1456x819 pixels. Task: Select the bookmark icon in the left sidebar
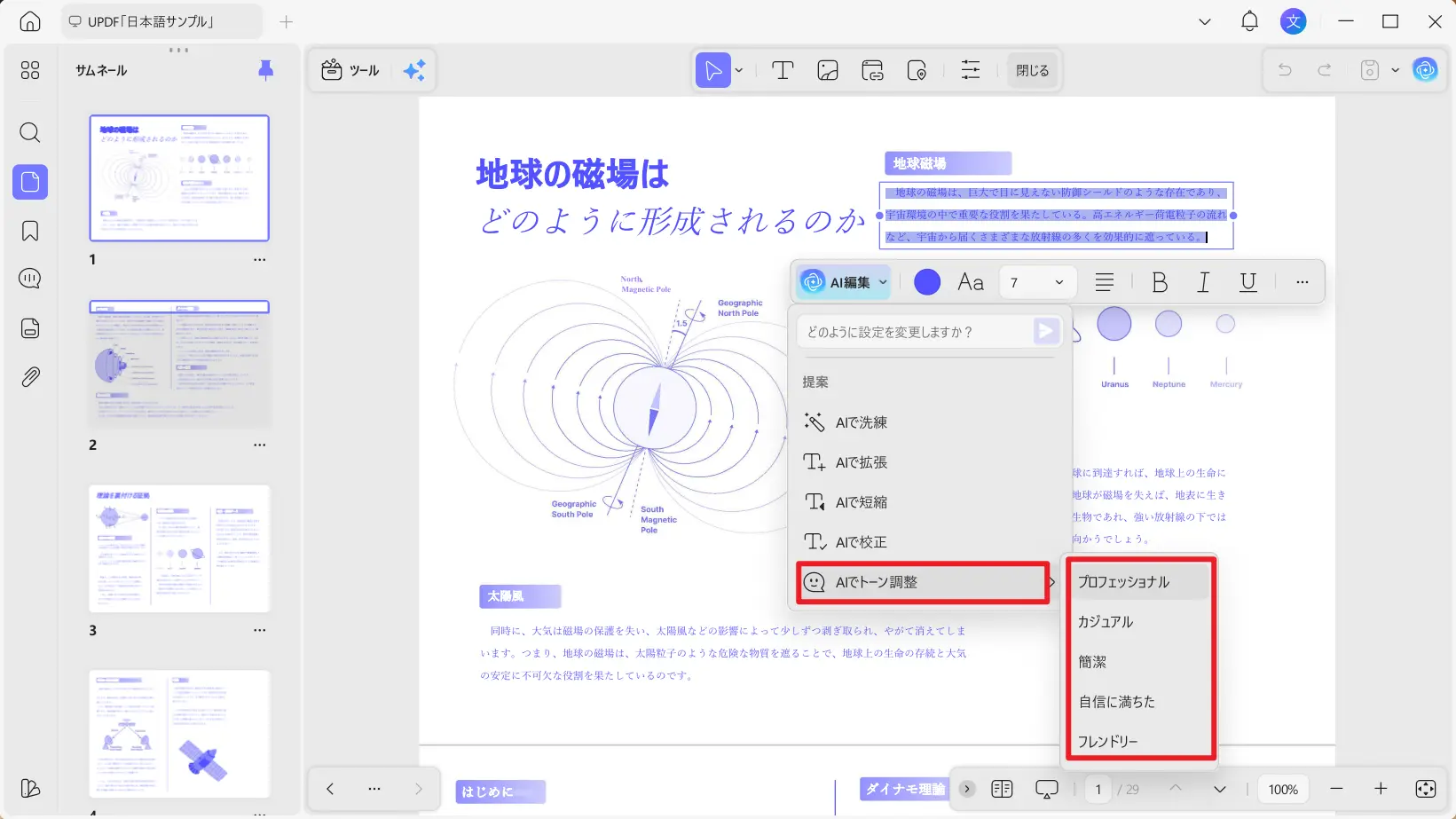29,229
